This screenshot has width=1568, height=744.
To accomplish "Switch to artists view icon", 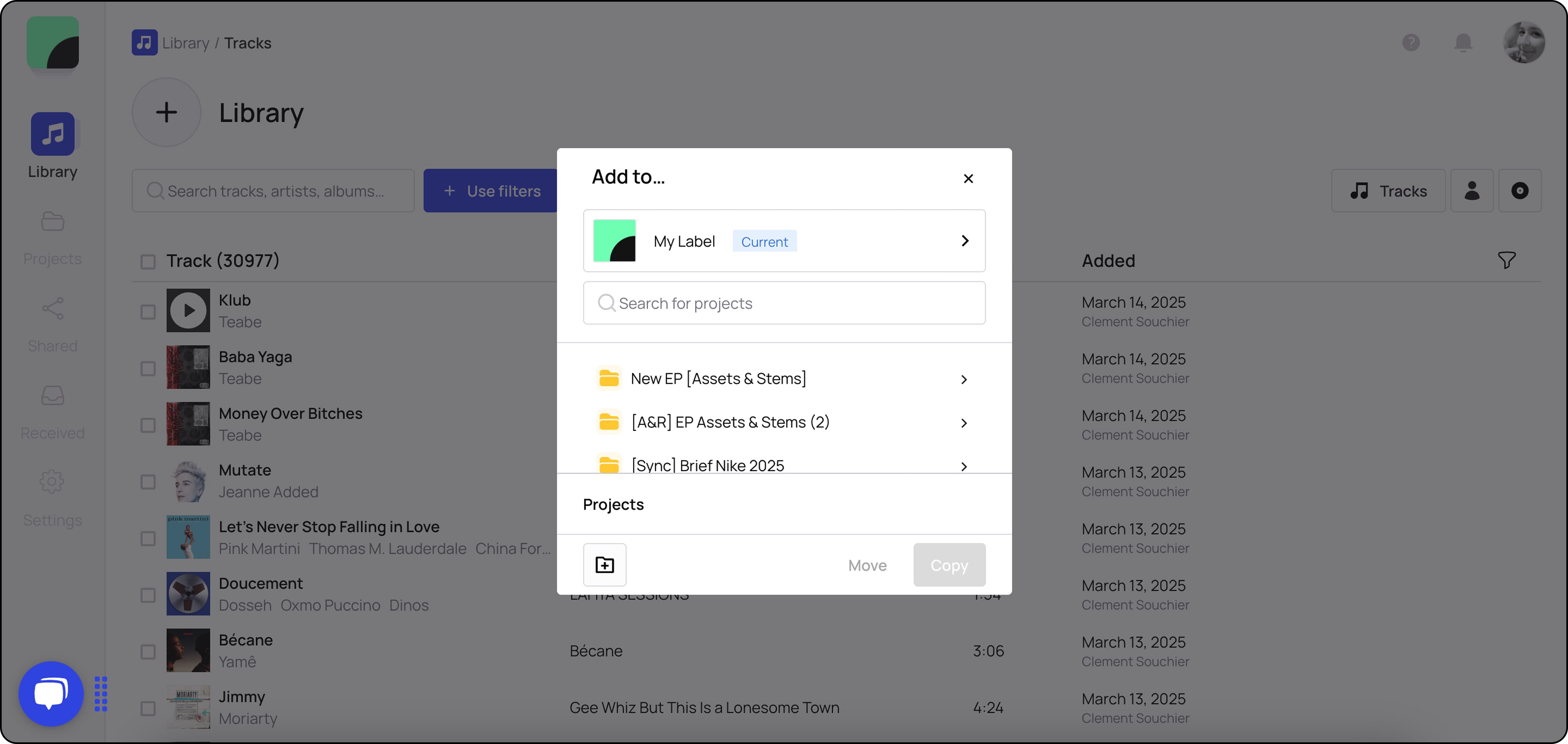I will (x=1472, y=191).
